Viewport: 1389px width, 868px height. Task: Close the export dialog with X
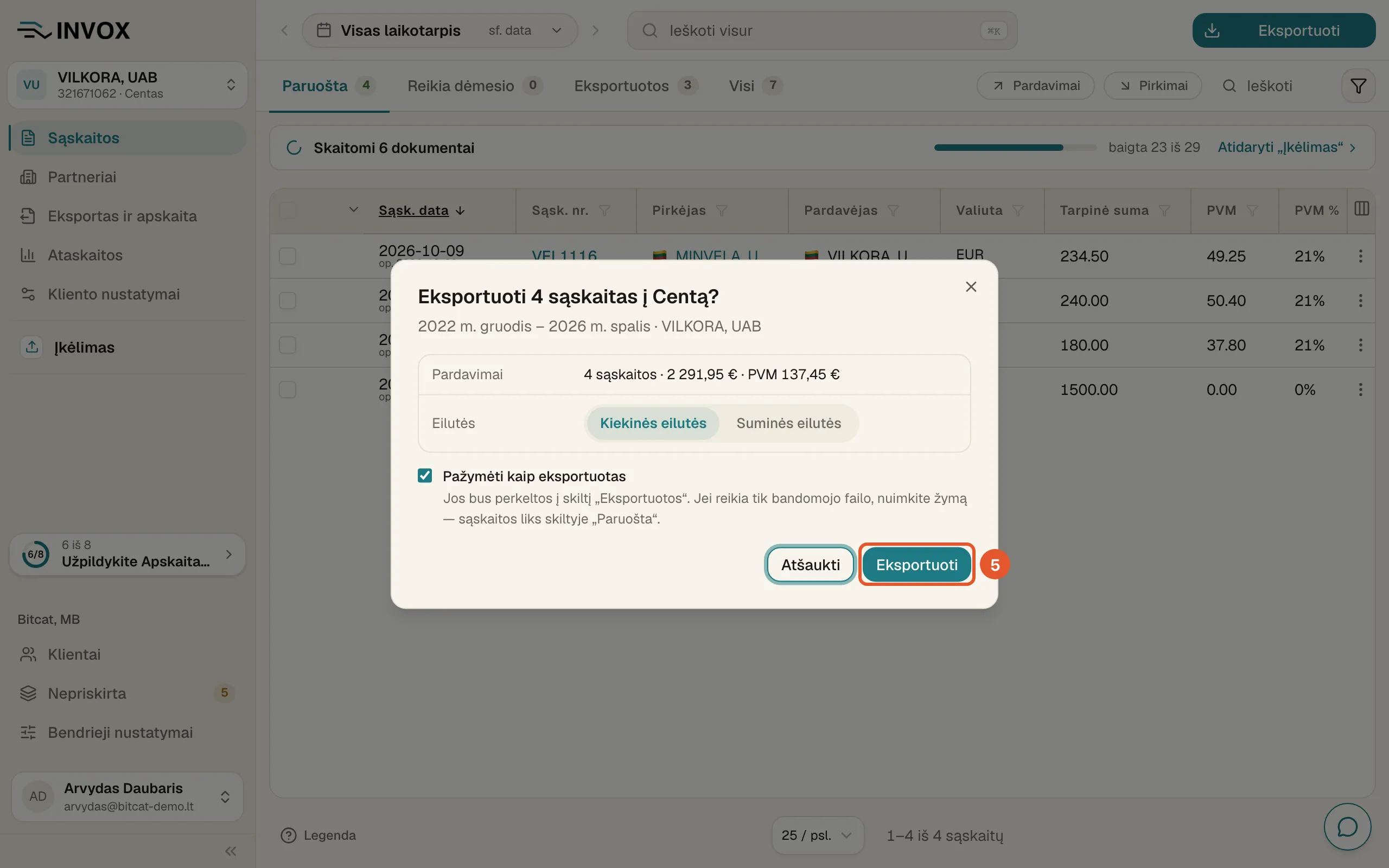971,286
